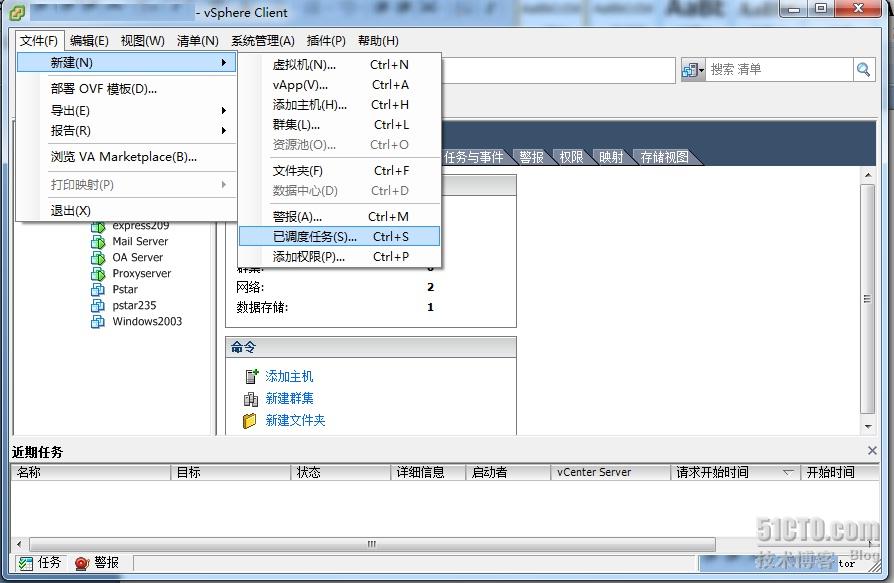The image size is (894, 583).
Task: Sort by the 目标 column header
Action: coord(231,472)
